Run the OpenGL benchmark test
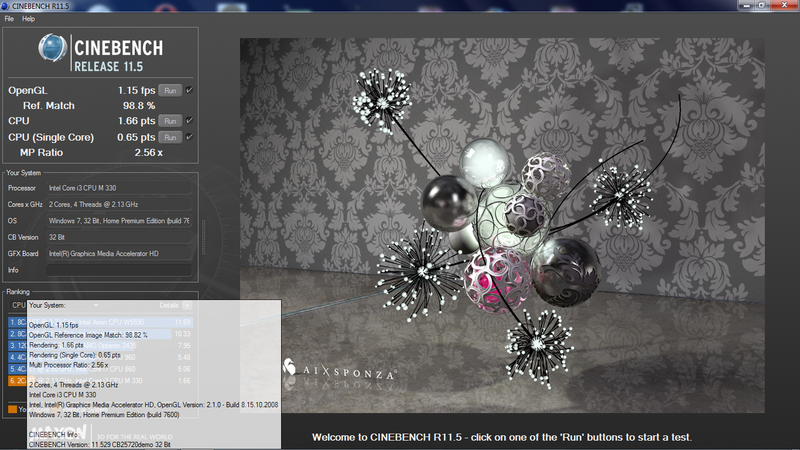The image size is (800, 450). tap(170, 90)
